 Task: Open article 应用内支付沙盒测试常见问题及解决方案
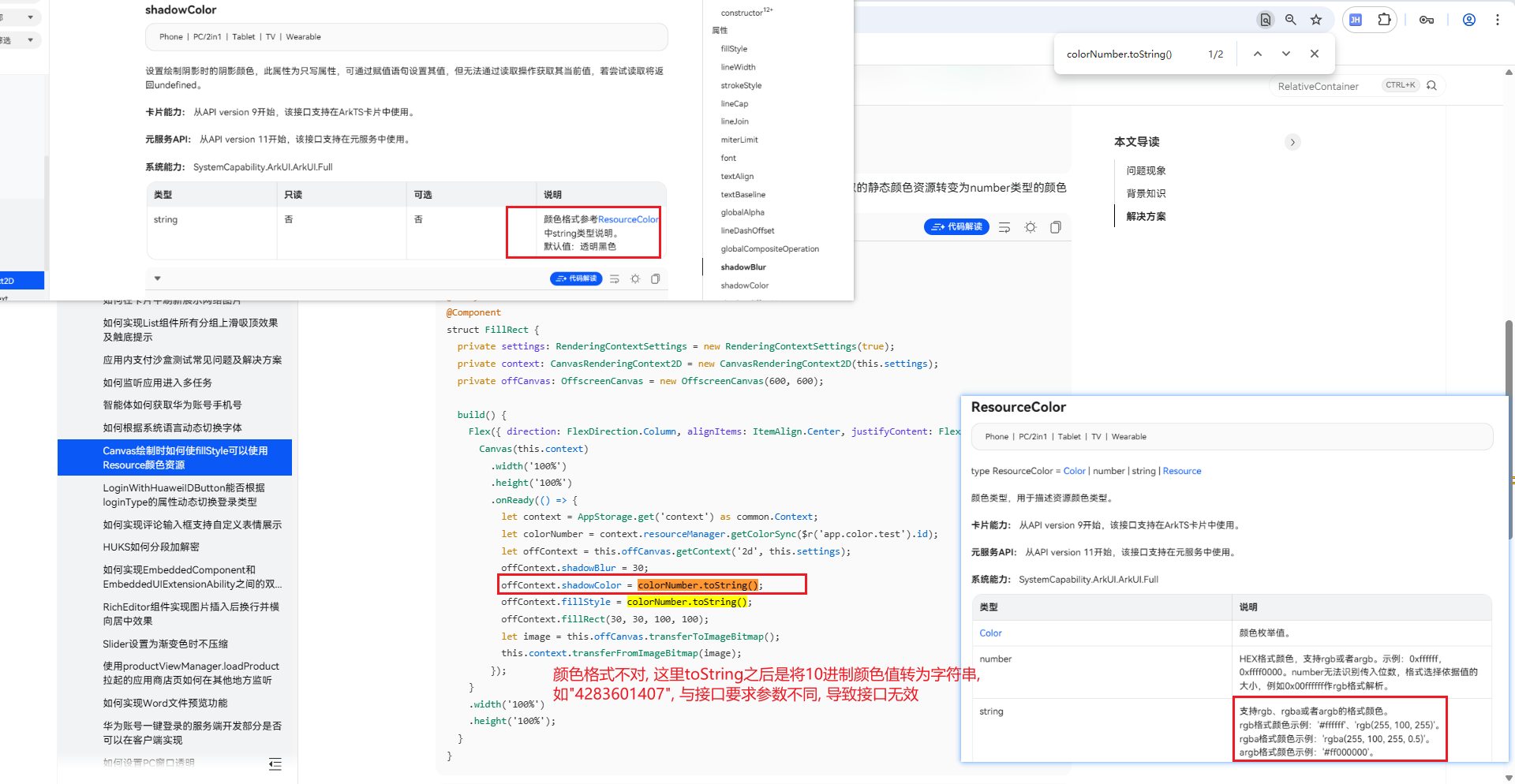click(192, 360)
